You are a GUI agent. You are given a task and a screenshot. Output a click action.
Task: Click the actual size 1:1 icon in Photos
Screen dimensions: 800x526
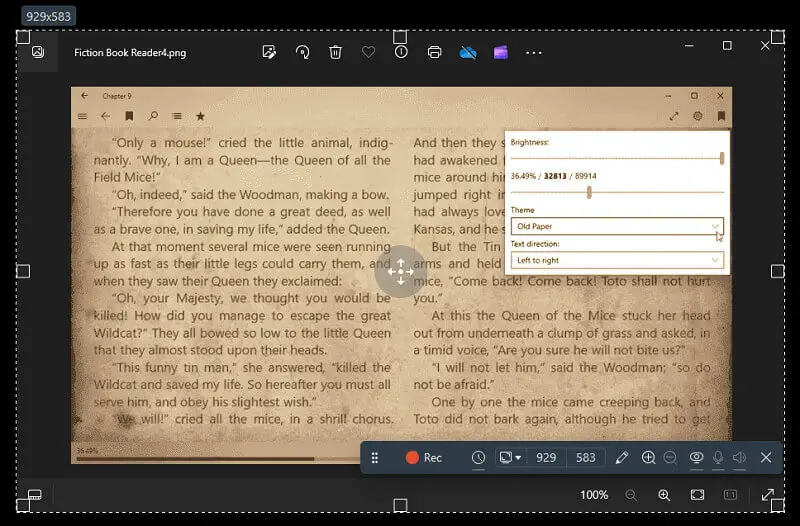[x=730, y=495]
